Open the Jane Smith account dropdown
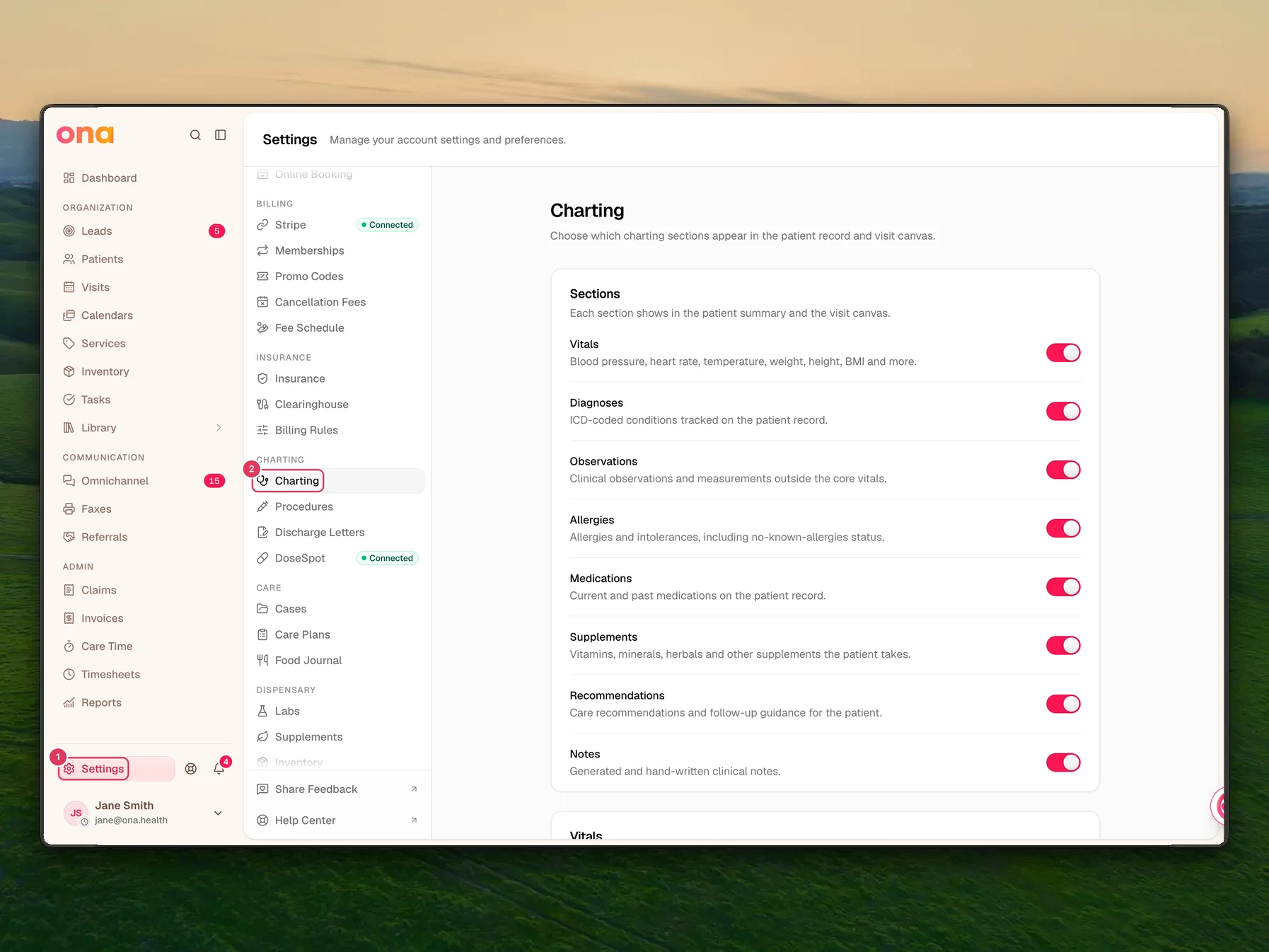The height and width of the screenshot is (952, 1269). tap(218, 813)
